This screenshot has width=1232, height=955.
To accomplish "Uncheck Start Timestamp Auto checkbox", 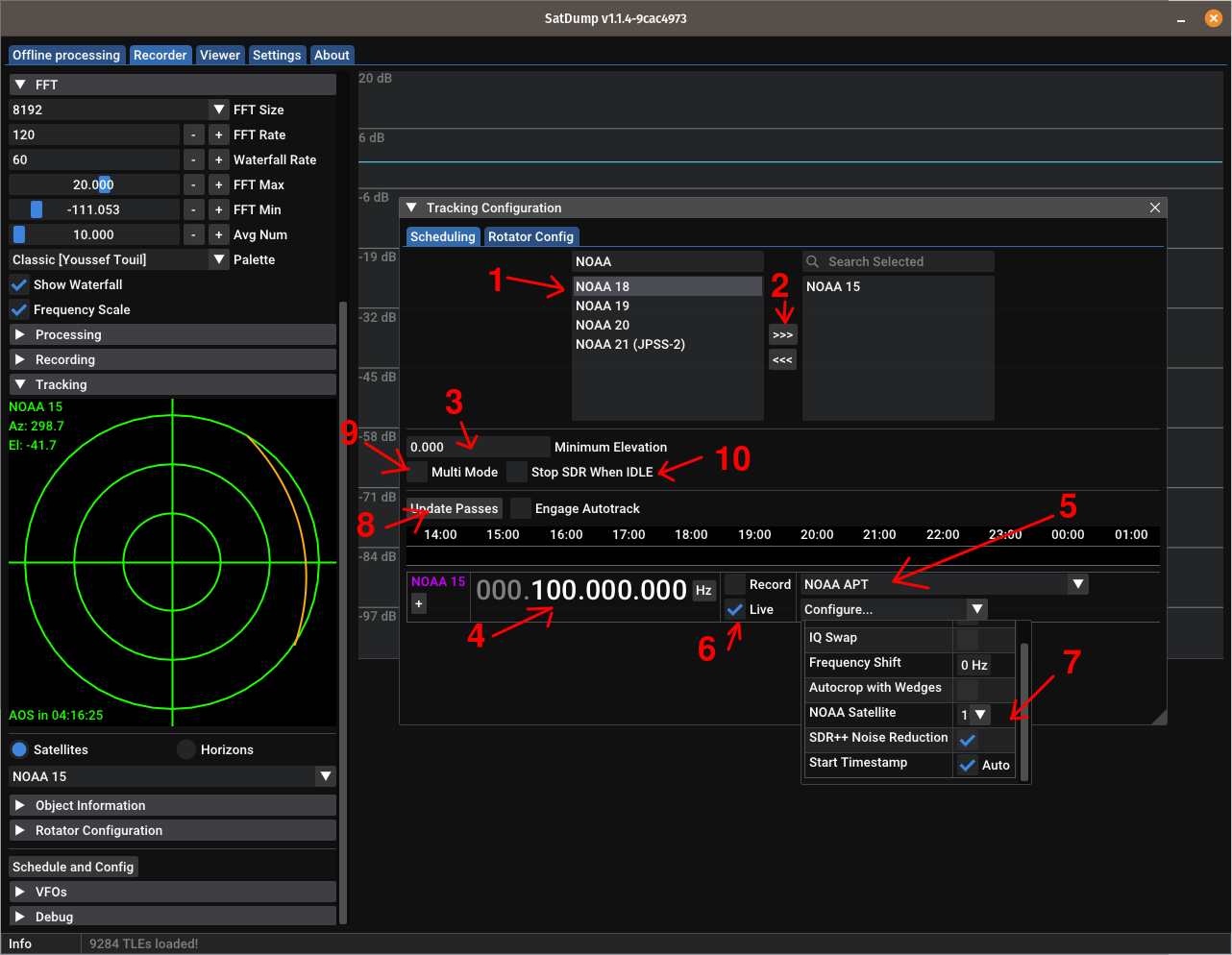I will tap(968, 765).
